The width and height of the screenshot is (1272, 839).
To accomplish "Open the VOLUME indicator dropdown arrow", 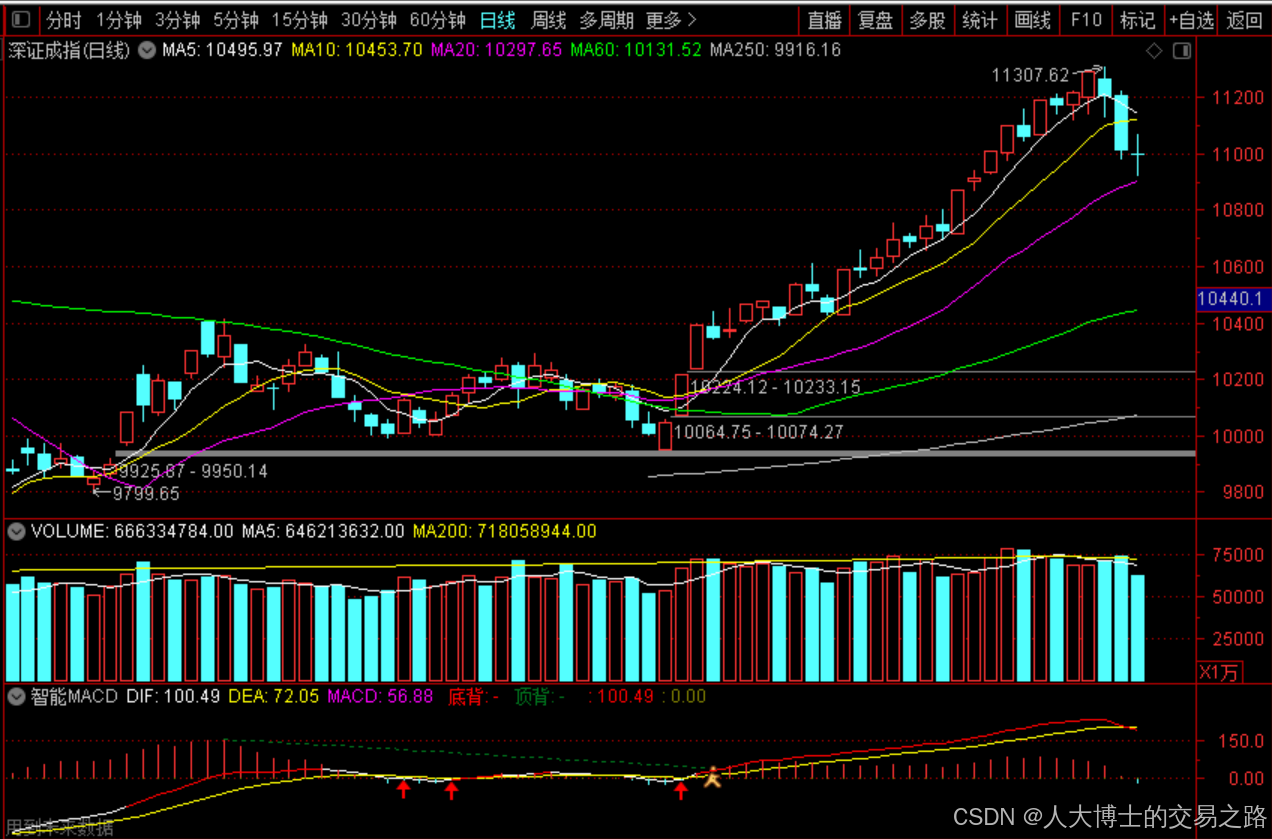I will 16,532.
